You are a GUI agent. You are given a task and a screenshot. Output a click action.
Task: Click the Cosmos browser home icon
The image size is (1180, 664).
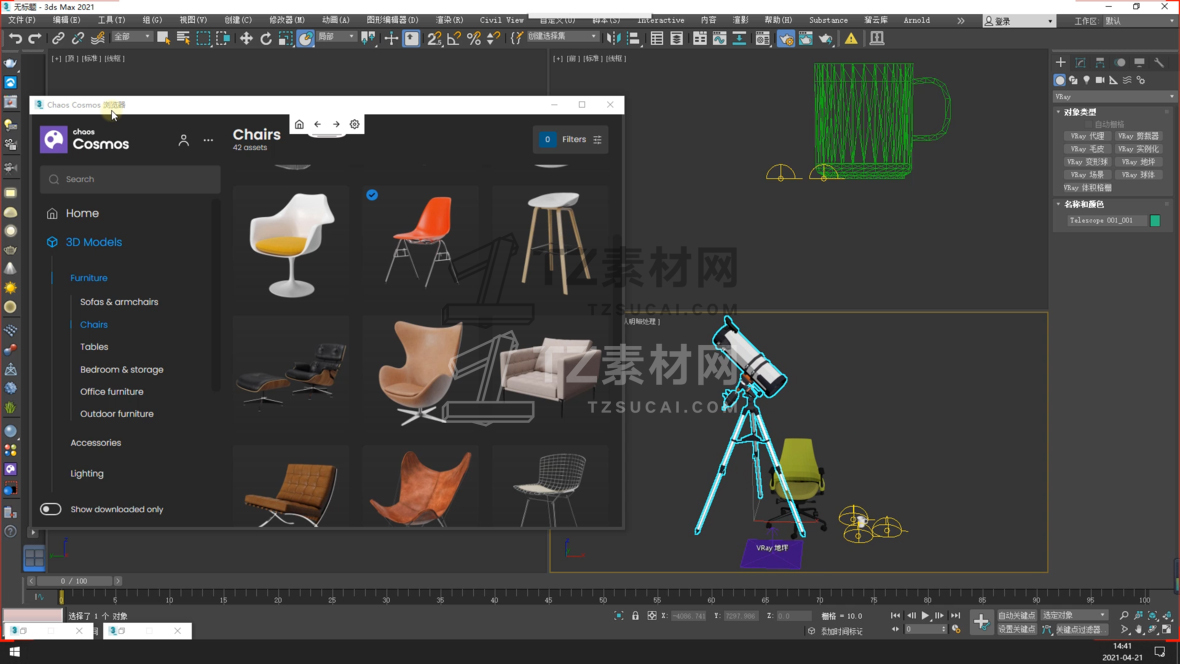click(x=299, y=124)
